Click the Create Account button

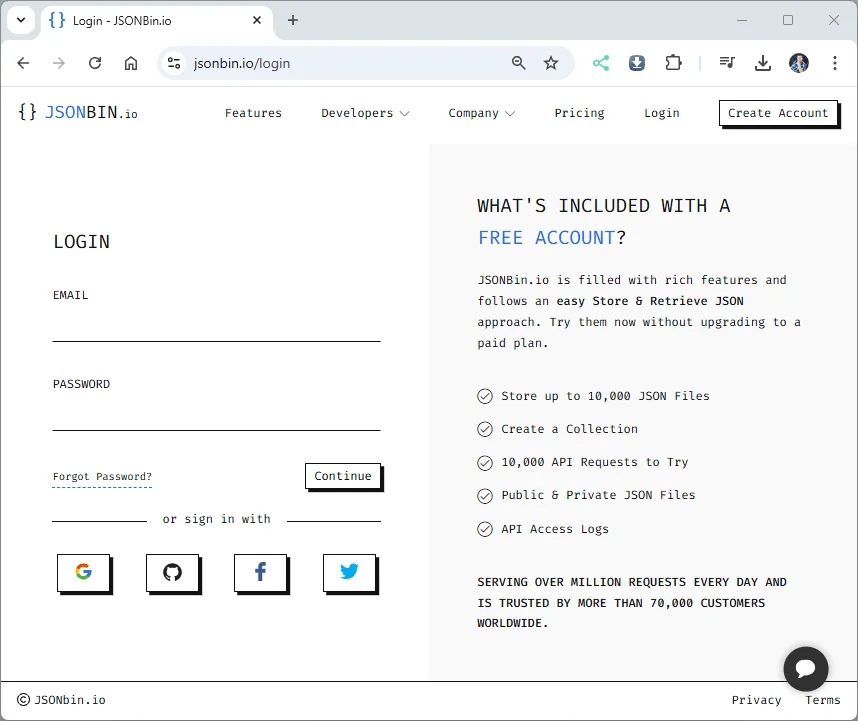(x=778, y=113)
